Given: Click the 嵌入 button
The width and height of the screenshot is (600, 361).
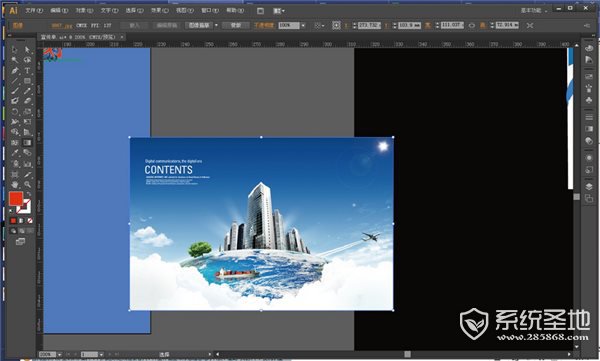Looking at the screenshot, I should [x=134, y=25].
